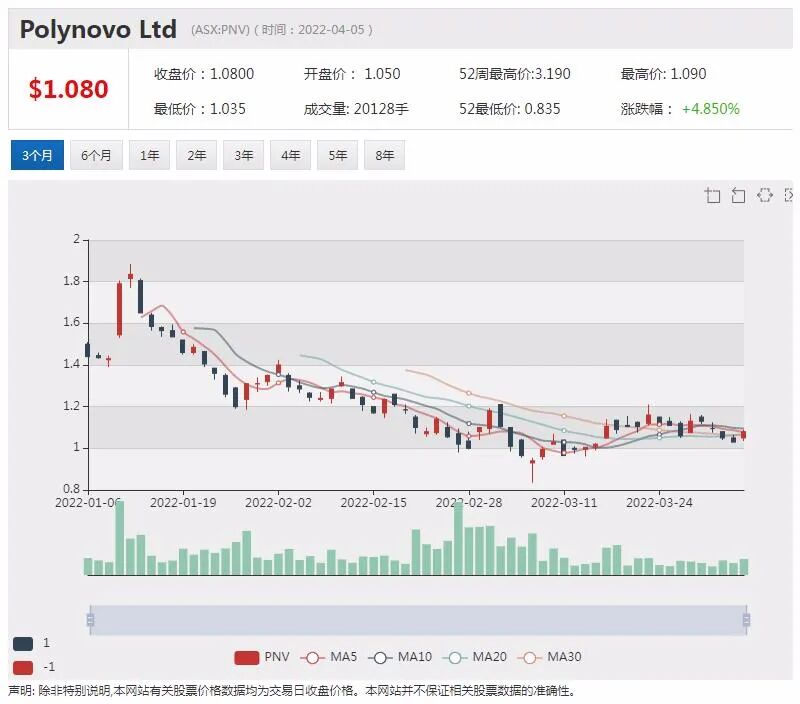The height and width of the screenshot is (704, 800).
Task: Choose the 1年 chart range
Action: (149, 155)
